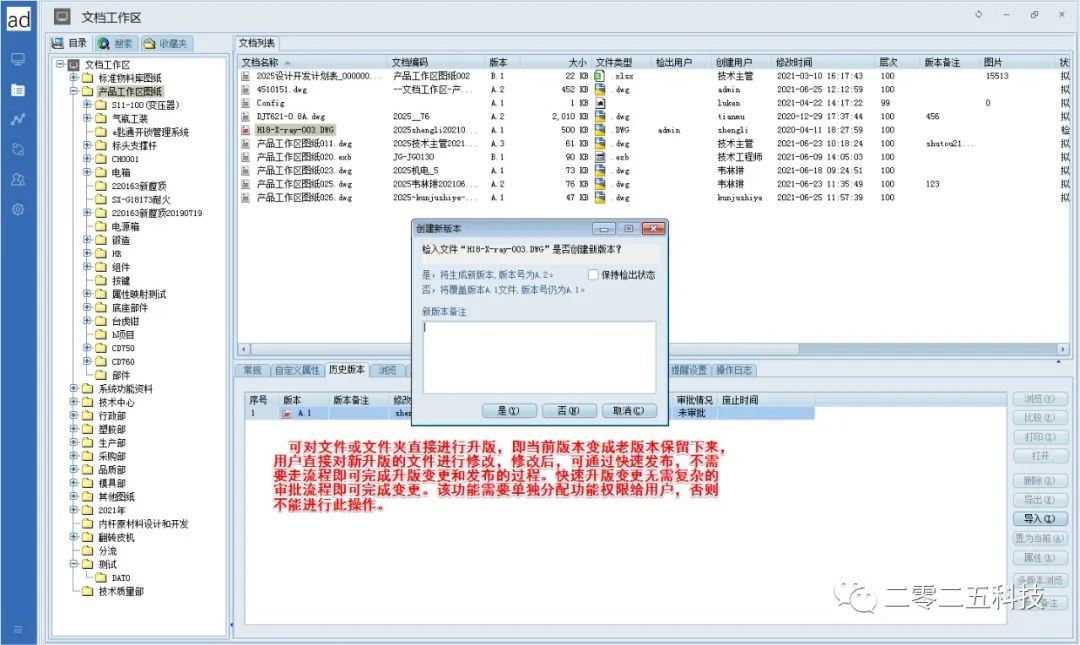
Task: Click dwg type icon for 产品工作区图纸026.dwg
Action: point(600,198)
